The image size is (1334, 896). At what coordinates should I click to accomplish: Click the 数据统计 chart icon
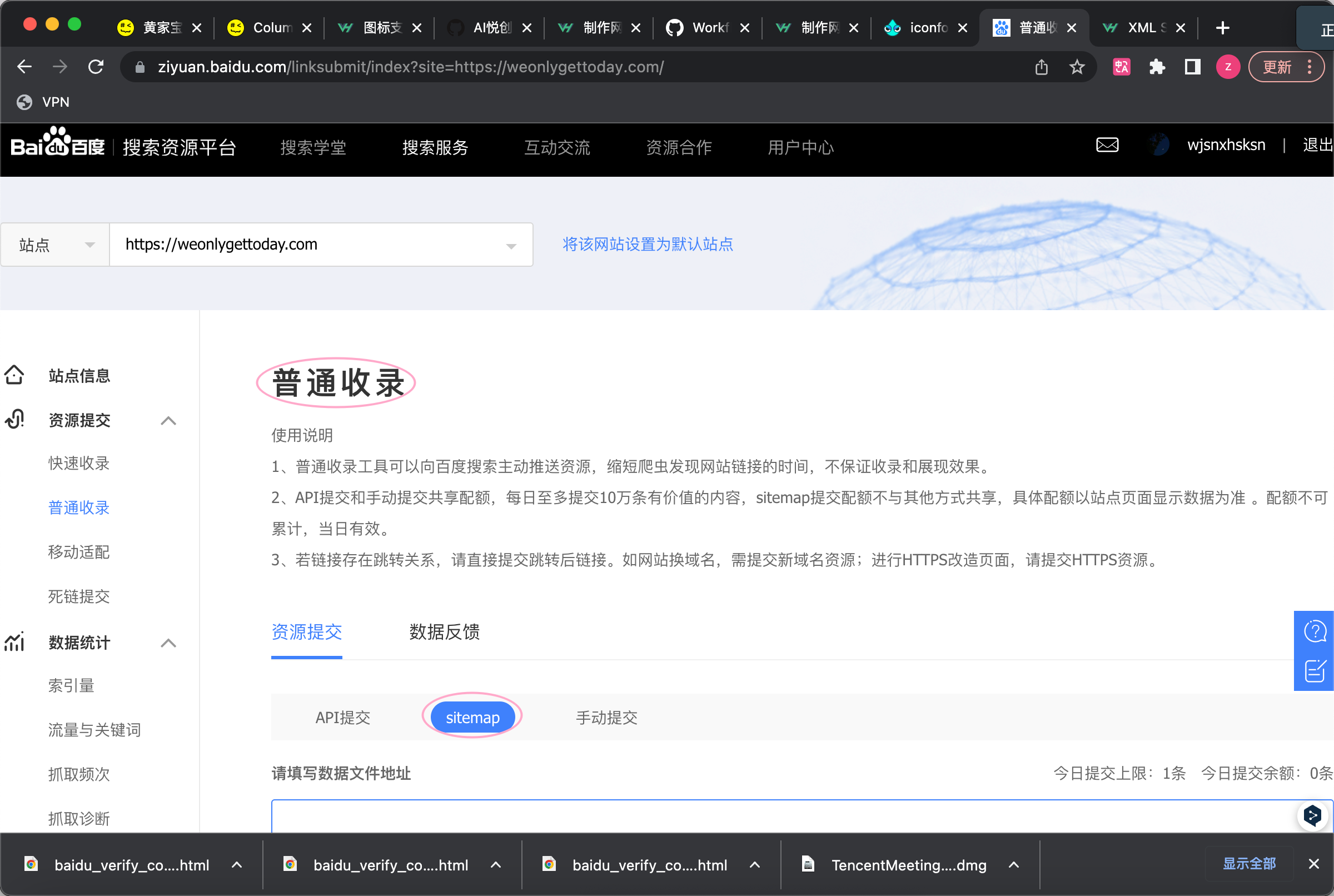[14, 642]
